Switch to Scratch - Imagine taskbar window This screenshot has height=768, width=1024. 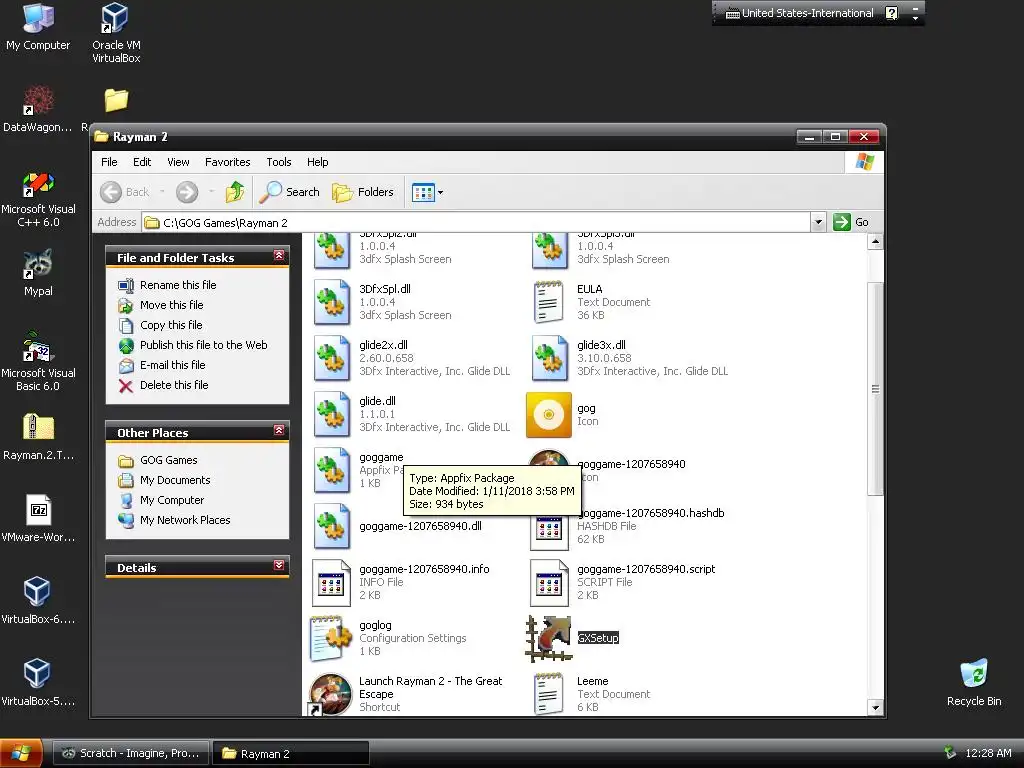coord(131,754)
